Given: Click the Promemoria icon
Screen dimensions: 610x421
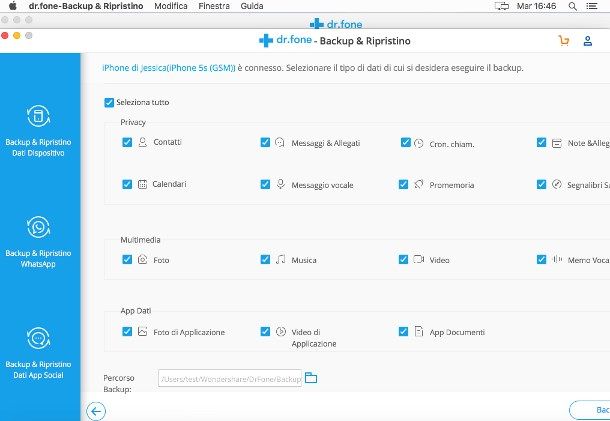Looking at the screenshot, I should 419,184.
